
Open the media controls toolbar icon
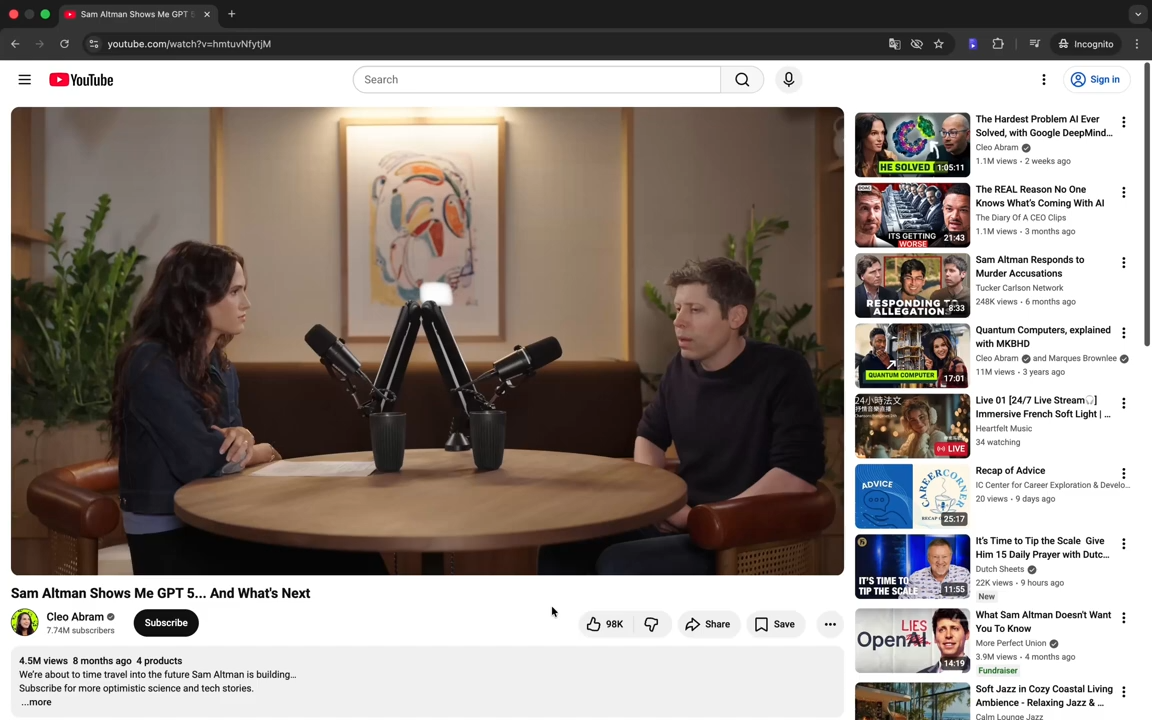point(1034,44)
